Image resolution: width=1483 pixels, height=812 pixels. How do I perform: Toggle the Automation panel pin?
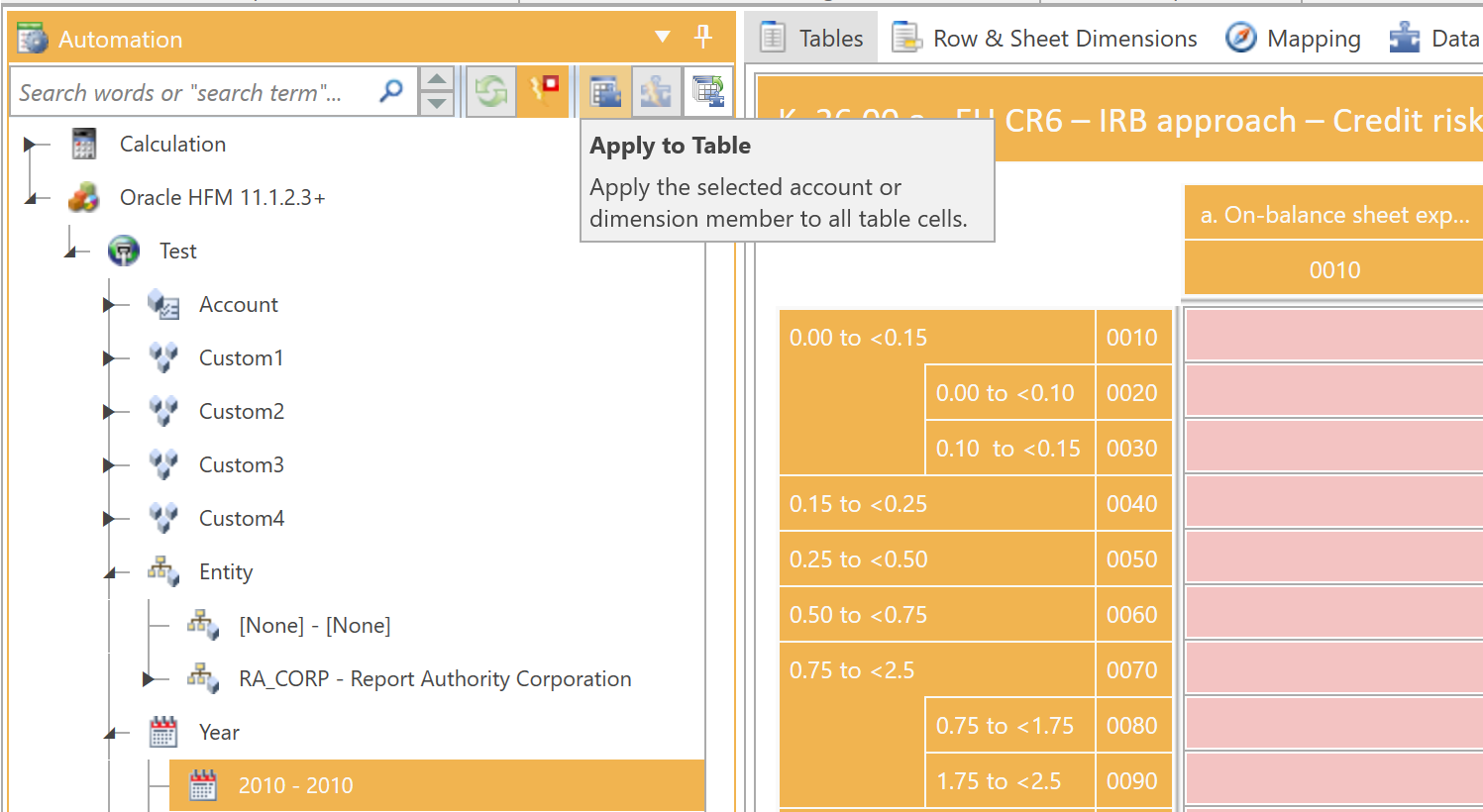click(703, 38)
